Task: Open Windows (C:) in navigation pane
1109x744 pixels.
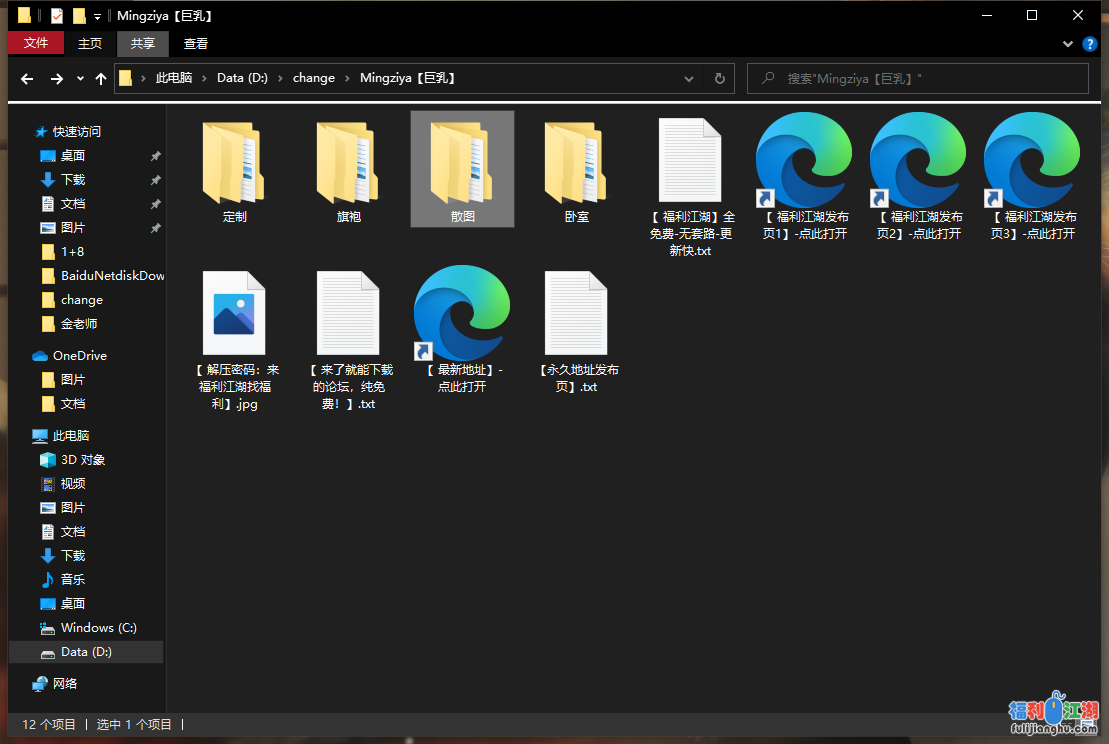Action: [98, 628]
